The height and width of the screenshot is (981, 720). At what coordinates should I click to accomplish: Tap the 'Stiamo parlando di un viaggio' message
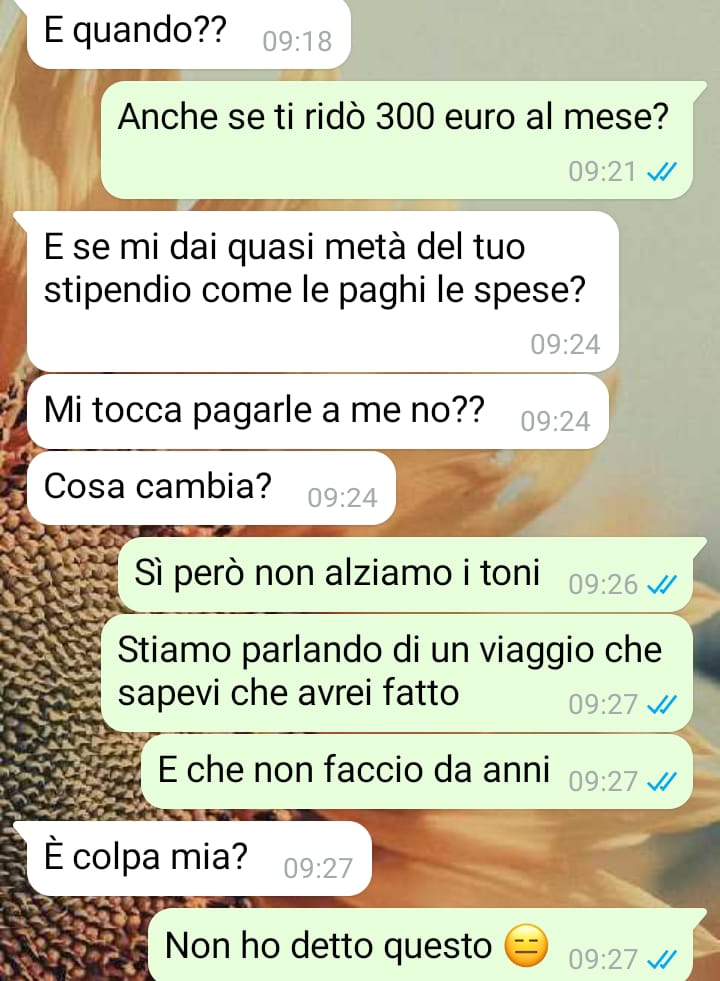click(397, 673)
